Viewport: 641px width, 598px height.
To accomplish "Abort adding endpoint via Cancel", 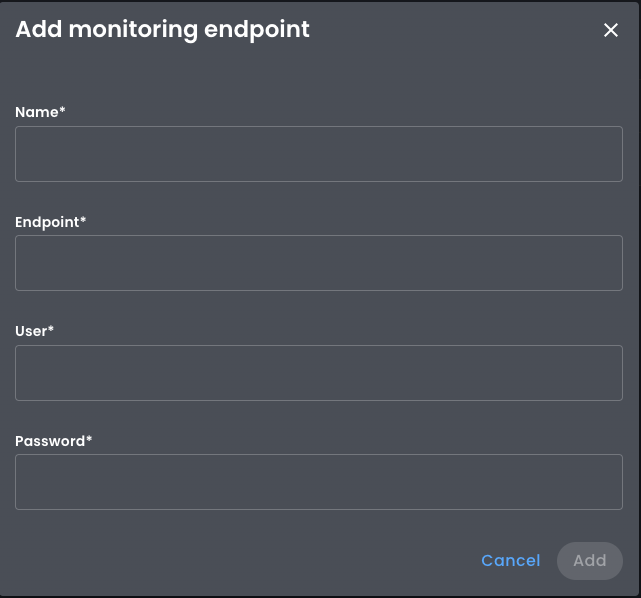I will click(510, 561).
